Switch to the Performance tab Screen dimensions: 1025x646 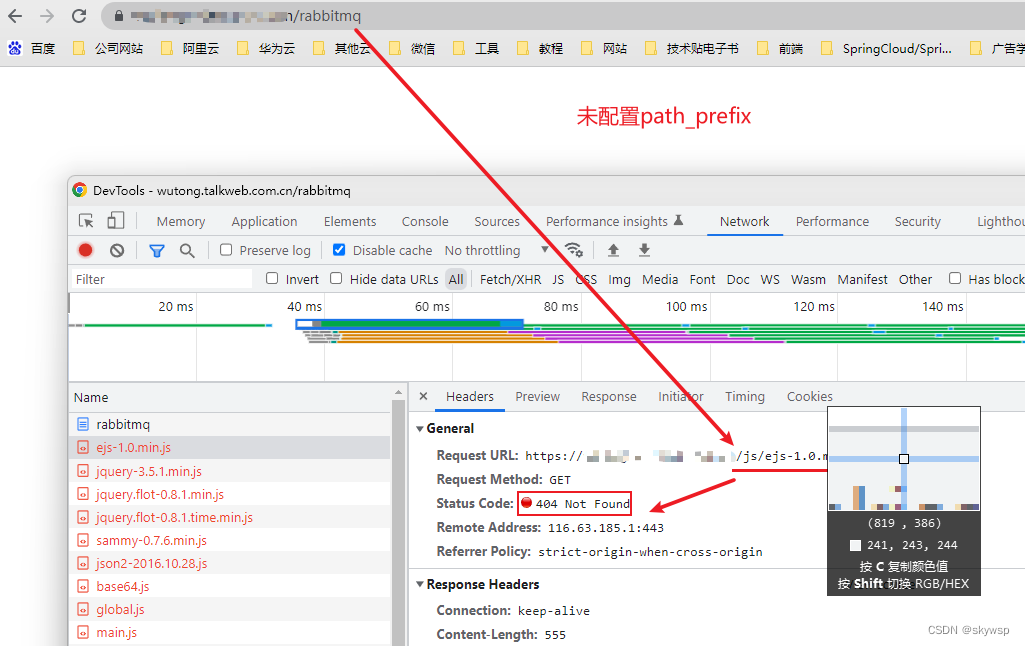click(x=833, y=221)
